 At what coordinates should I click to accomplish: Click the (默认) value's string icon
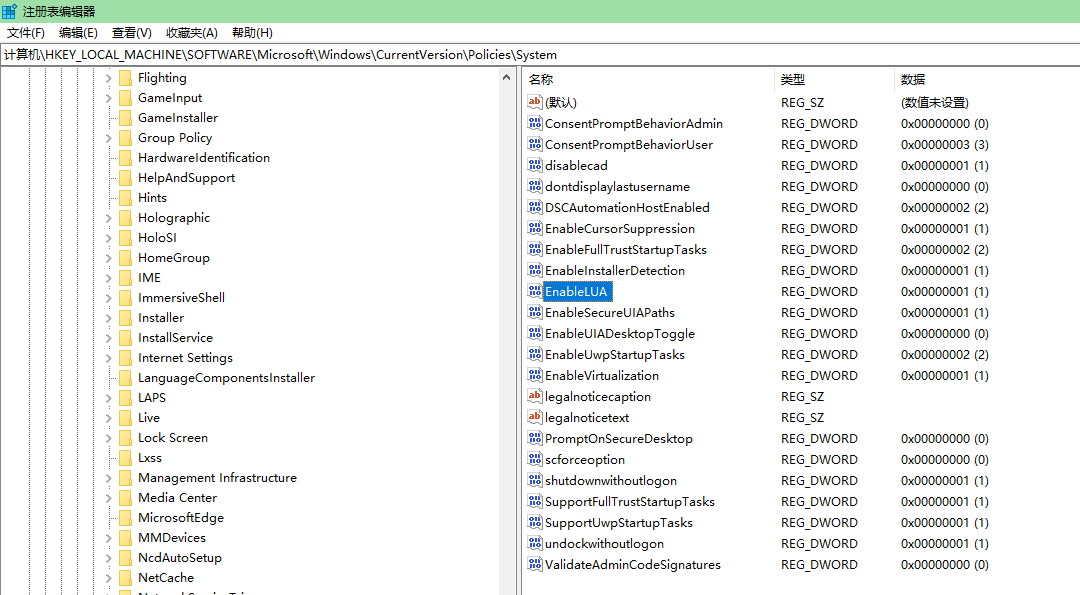point(534,103)
